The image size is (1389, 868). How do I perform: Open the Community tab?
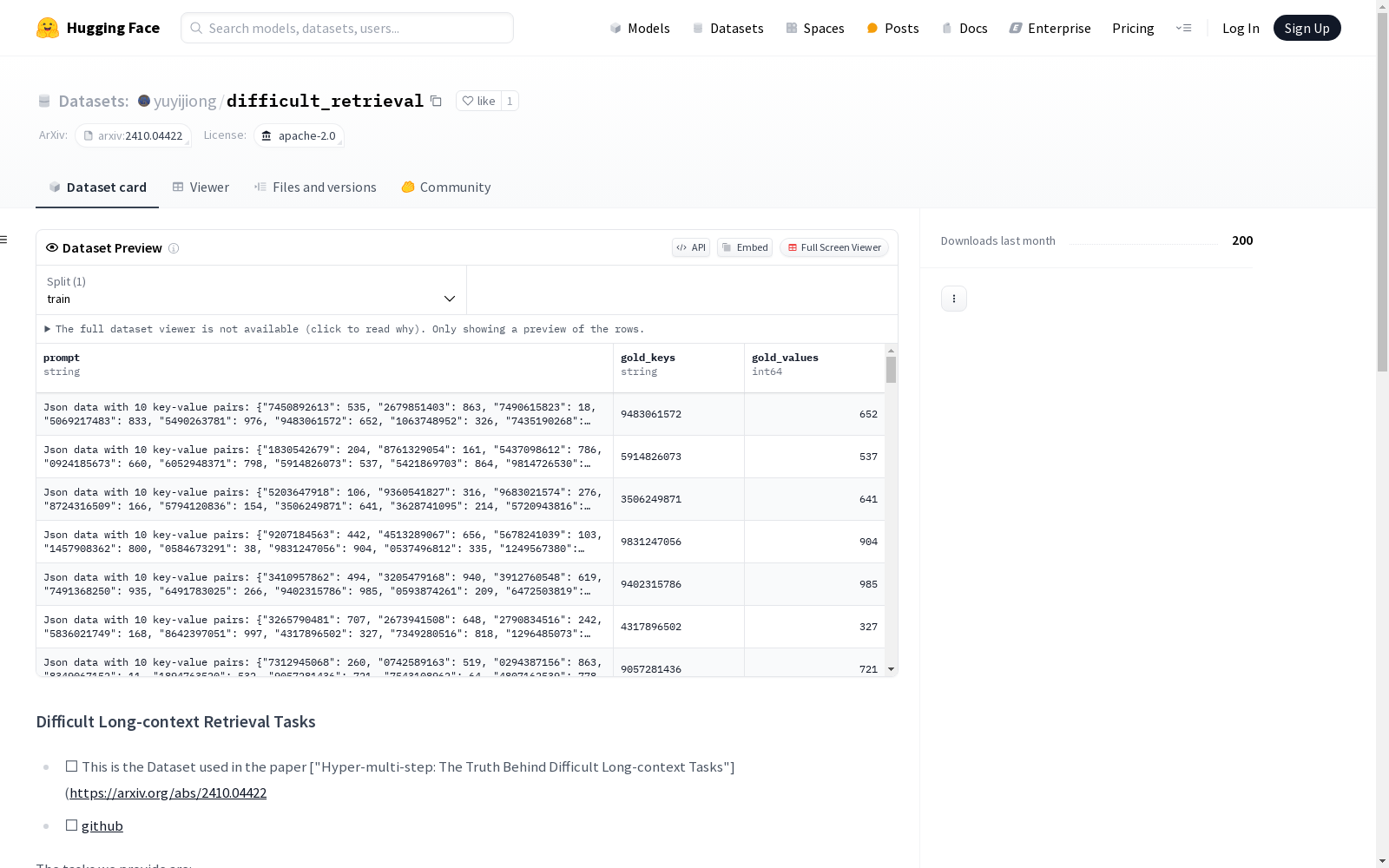point(446,187)
